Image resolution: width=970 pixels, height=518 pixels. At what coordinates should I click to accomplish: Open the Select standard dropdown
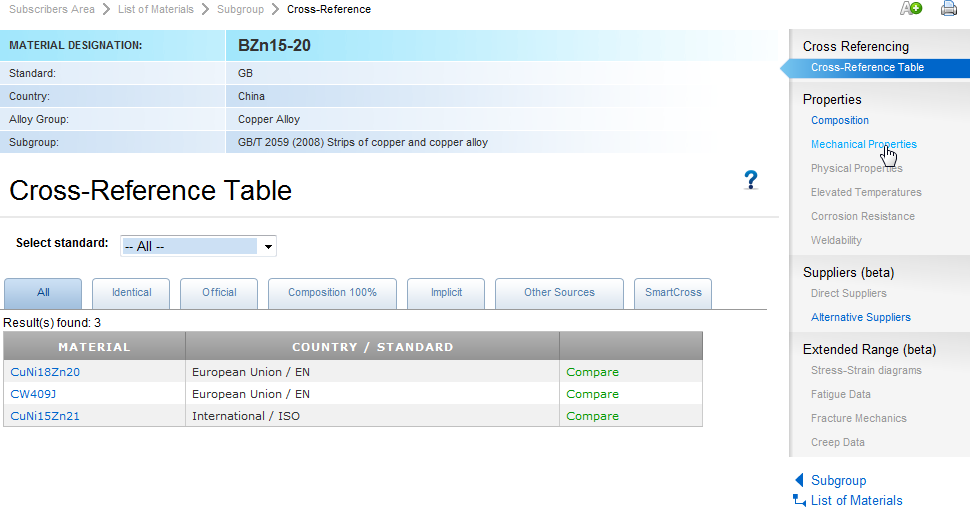[x=198, y=246]
